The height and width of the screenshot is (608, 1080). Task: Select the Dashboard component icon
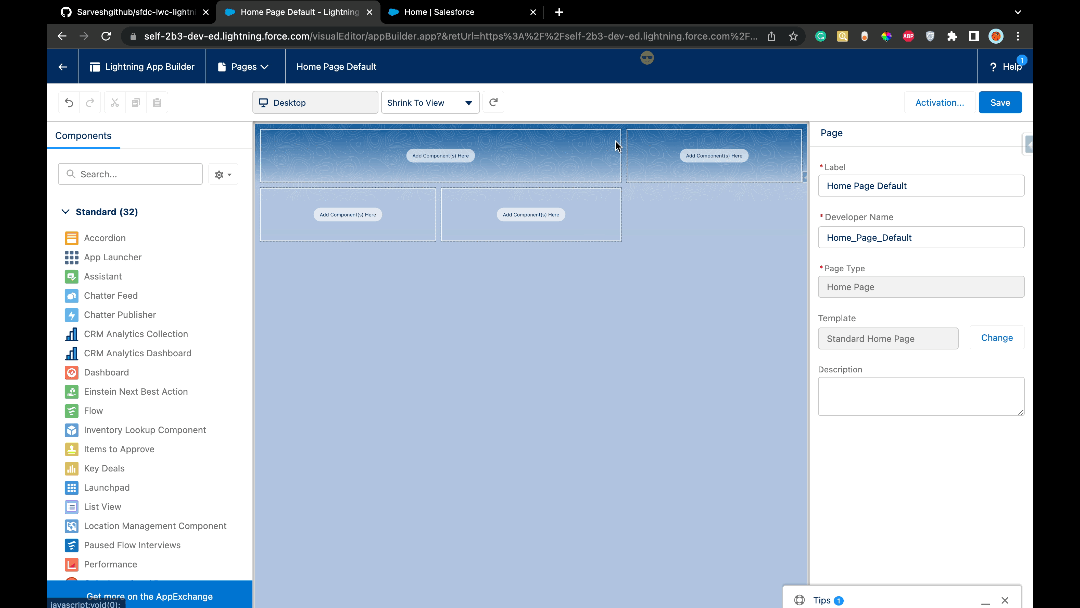tap(72, 373)
